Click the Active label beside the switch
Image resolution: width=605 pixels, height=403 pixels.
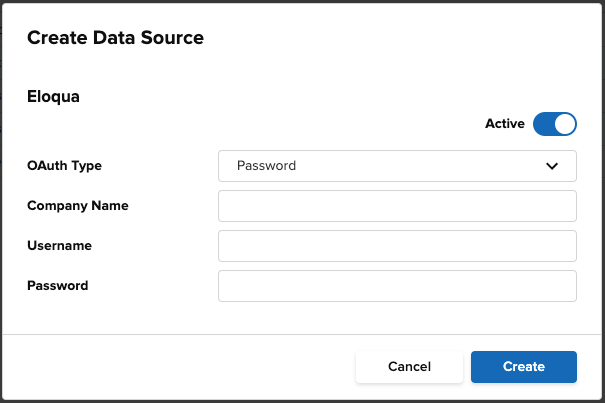[505, 124]
